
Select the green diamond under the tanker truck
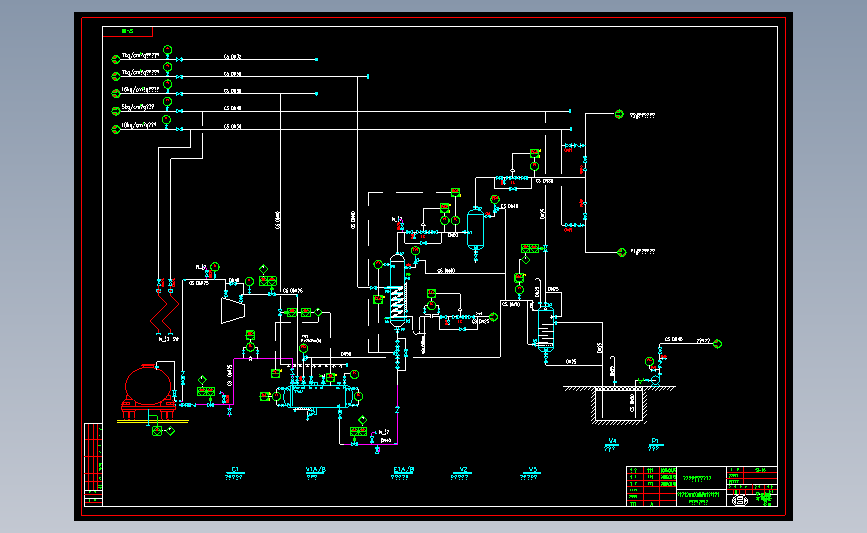tap(170, 431)
